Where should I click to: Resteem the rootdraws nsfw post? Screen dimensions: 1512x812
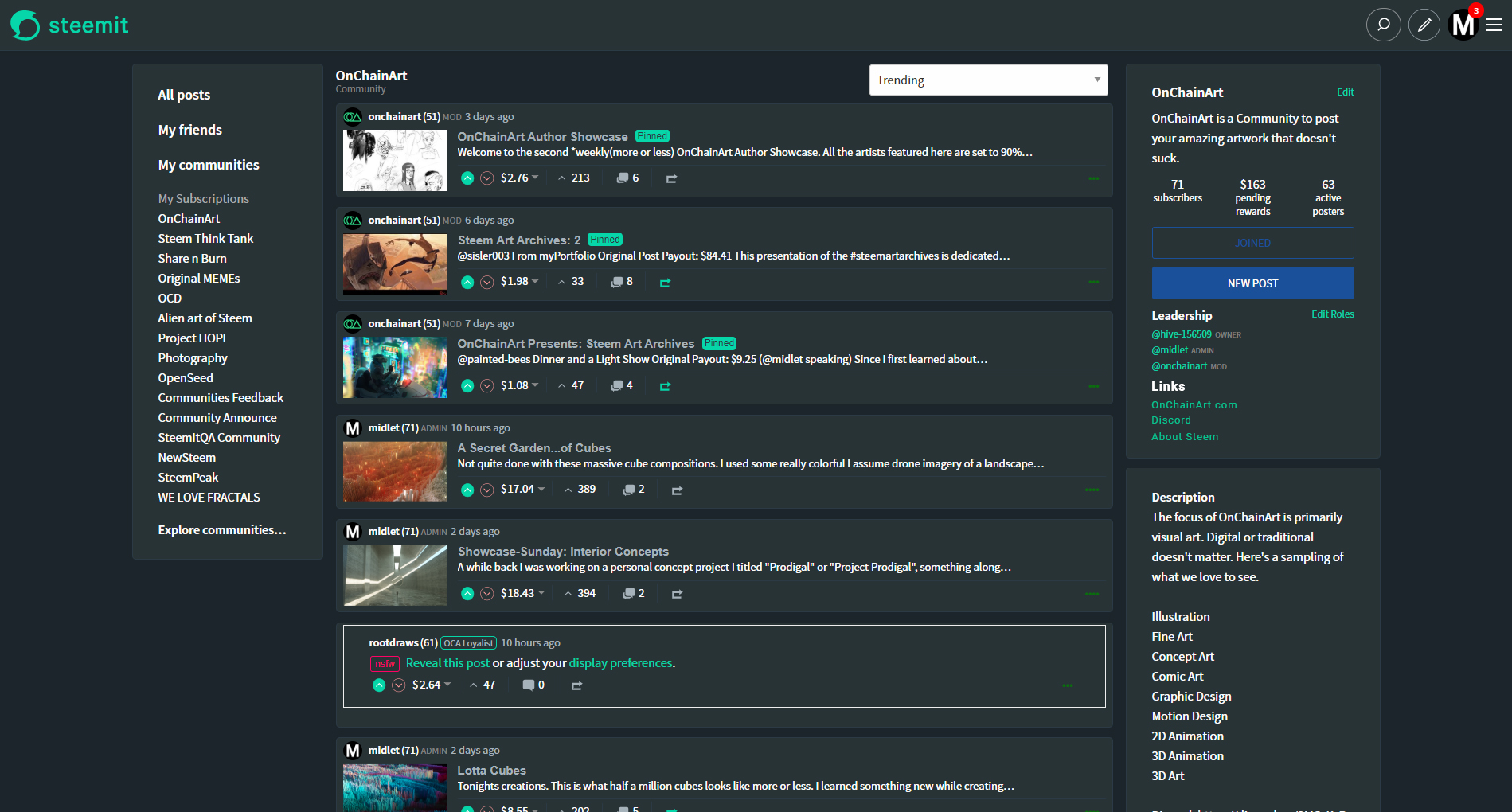tap(576, 685)
